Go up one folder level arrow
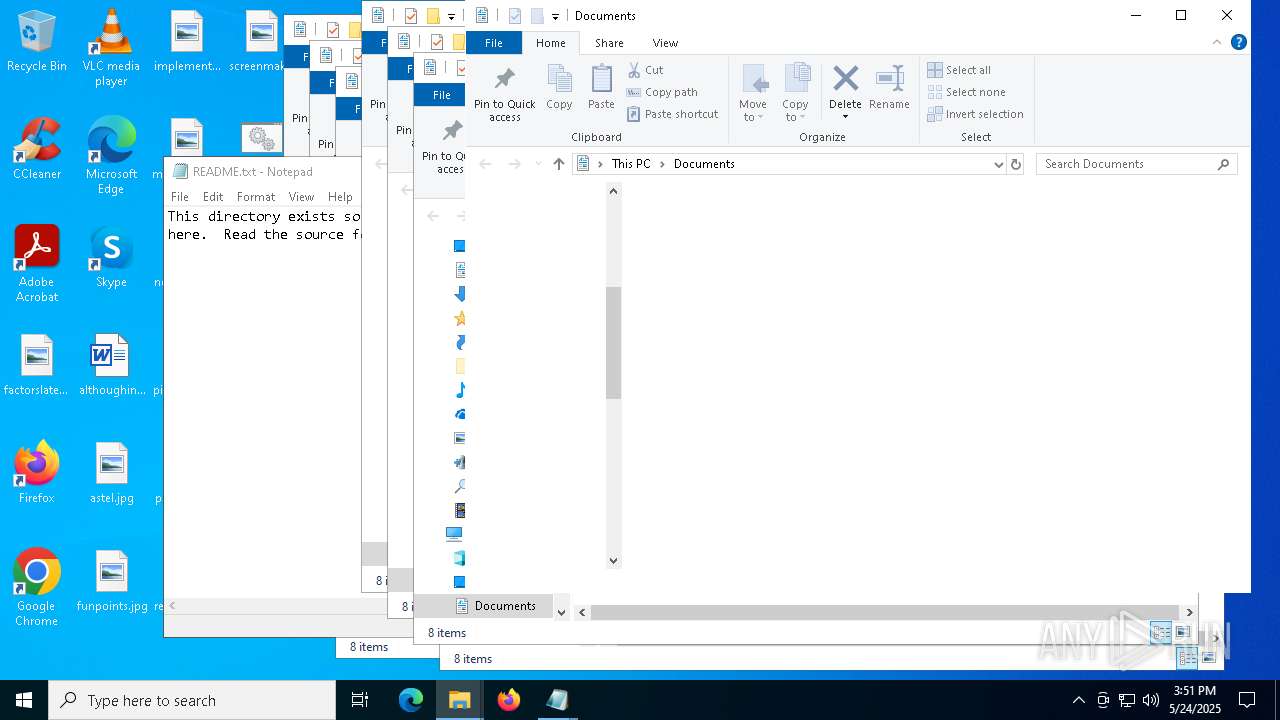This screenshot has width=1280, height=720. click(559, 164)
